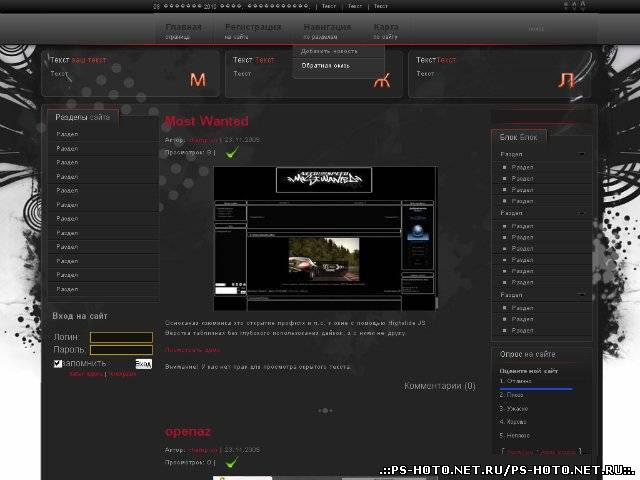Collapse the topmost Раздел group in Блок panel

tap(581, 154)
